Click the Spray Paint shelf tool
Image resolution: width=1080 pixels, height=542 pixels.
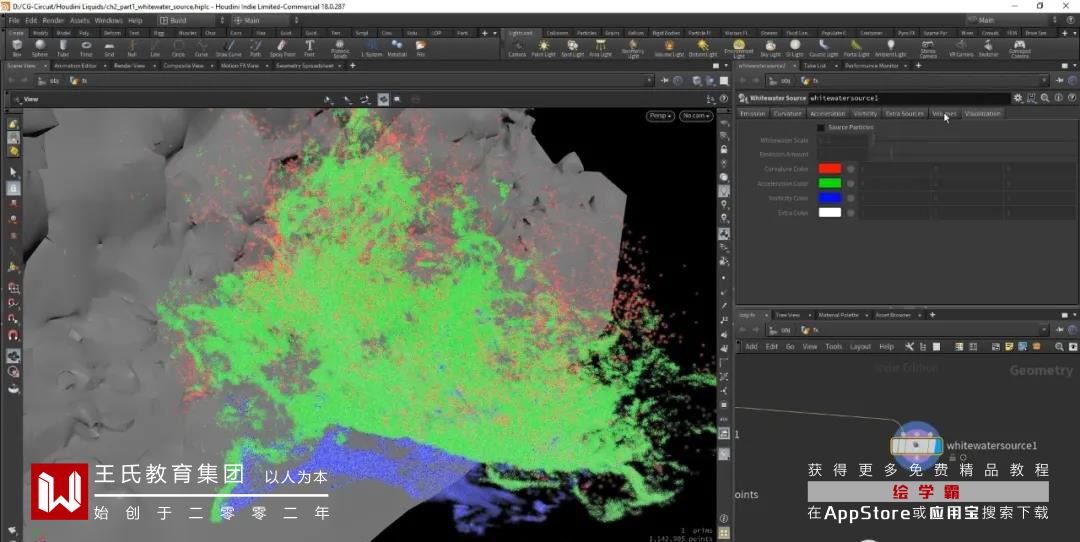pos(282,47)
